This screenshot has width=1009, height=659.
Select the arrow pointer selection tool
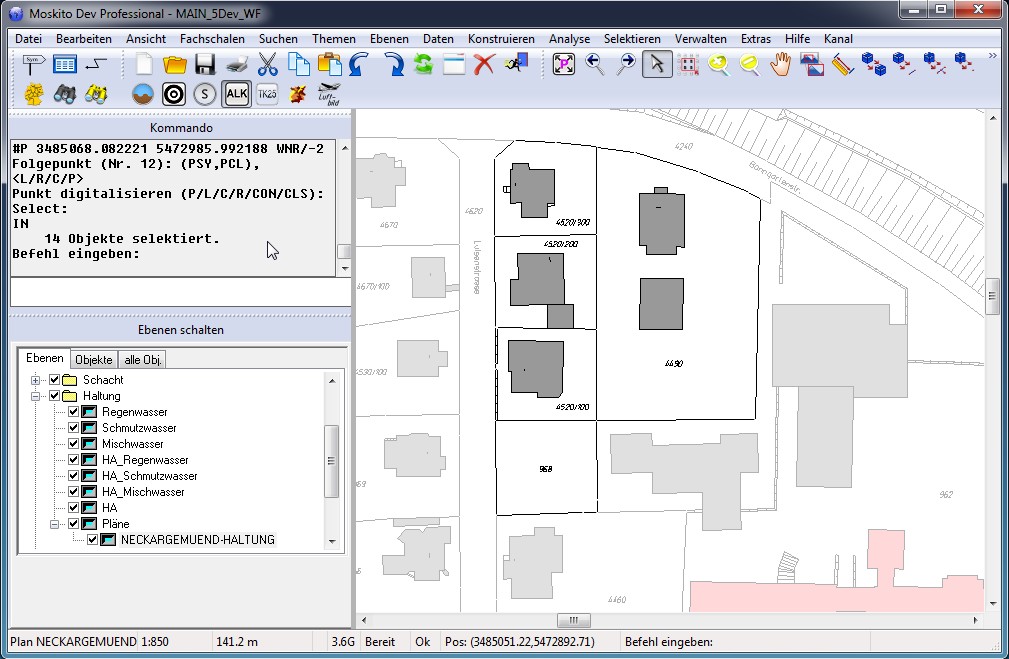[x=656, y=65]
